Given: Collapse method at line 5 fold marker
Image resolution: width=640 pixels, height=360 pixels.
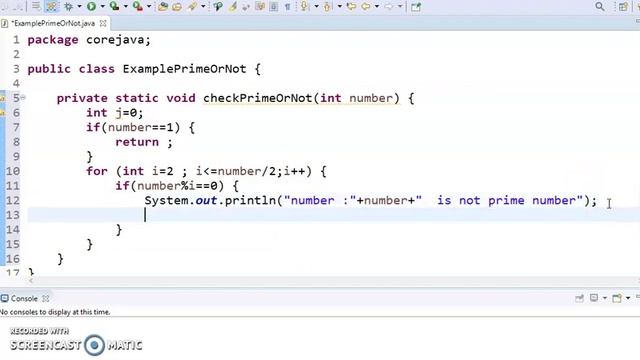Looking at the screenshot, I should 23,98.
